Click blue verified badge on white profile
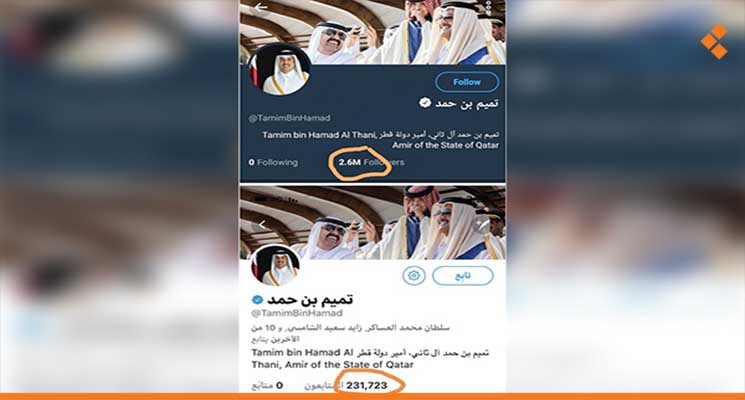745x400 pixels. pyautogui.click(x=257, y=300)
